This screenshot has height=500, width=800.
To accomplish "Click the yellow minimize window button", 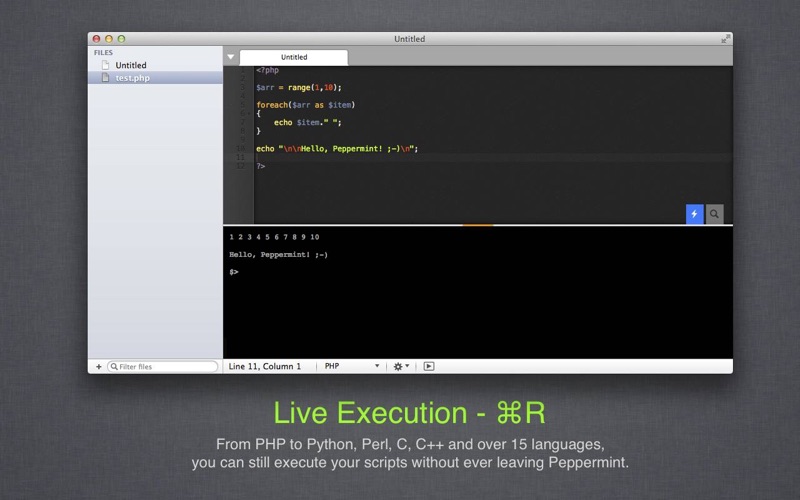I will (109, 39).
